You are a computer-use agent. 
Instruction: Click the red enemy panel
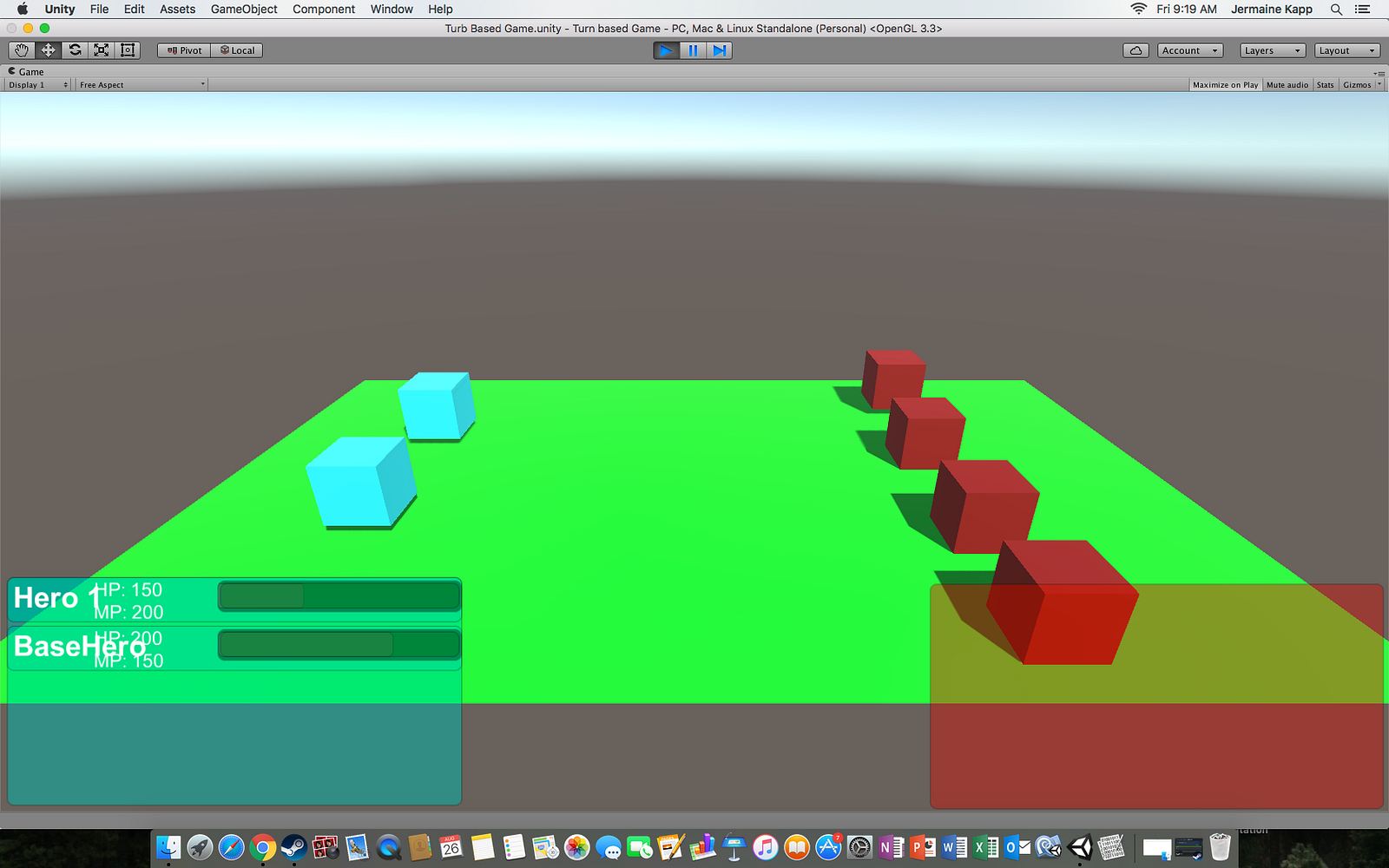[1156, 696]
